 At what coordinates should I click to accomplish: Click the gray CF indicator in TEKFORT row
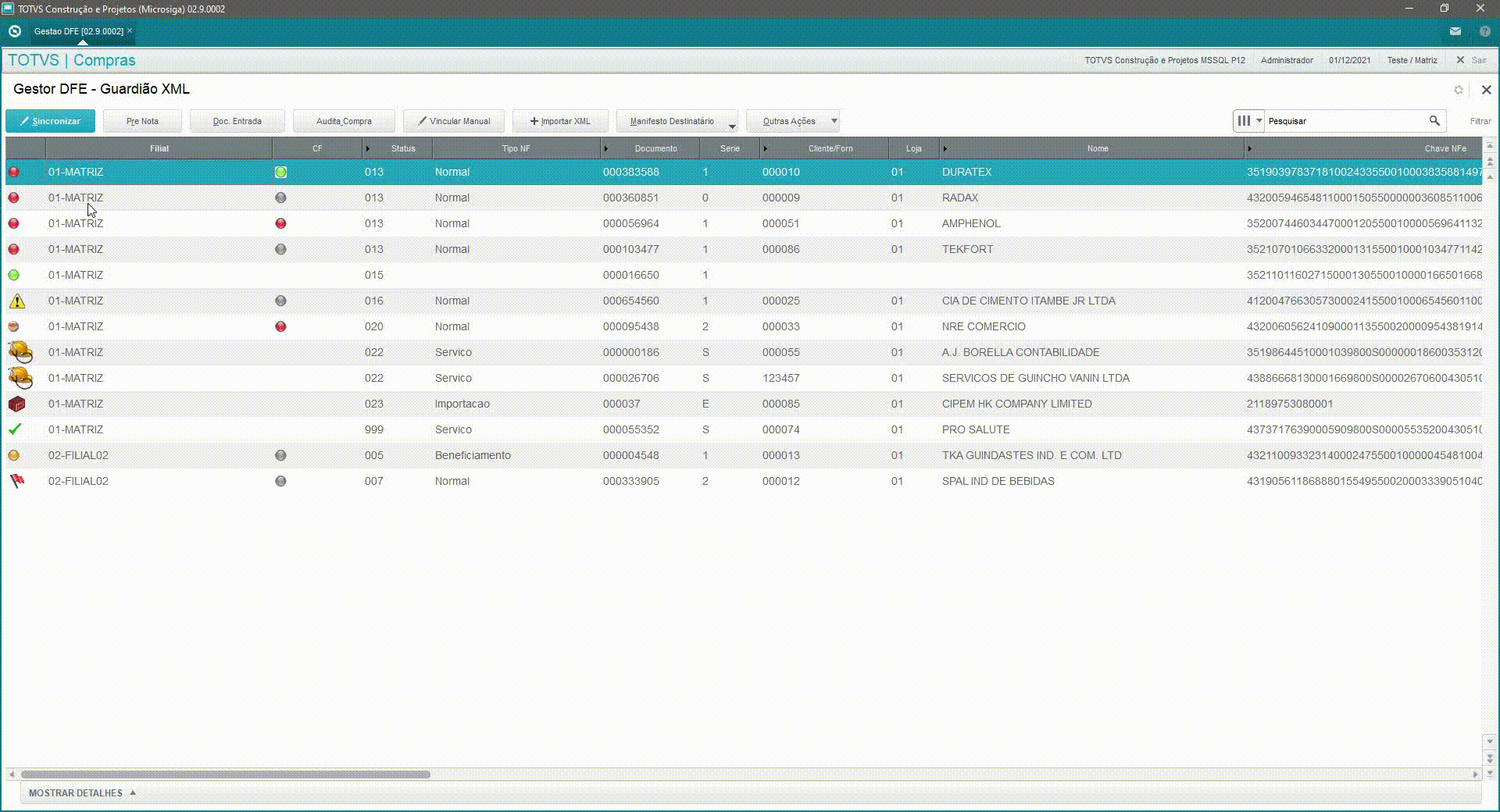(280, 249)
